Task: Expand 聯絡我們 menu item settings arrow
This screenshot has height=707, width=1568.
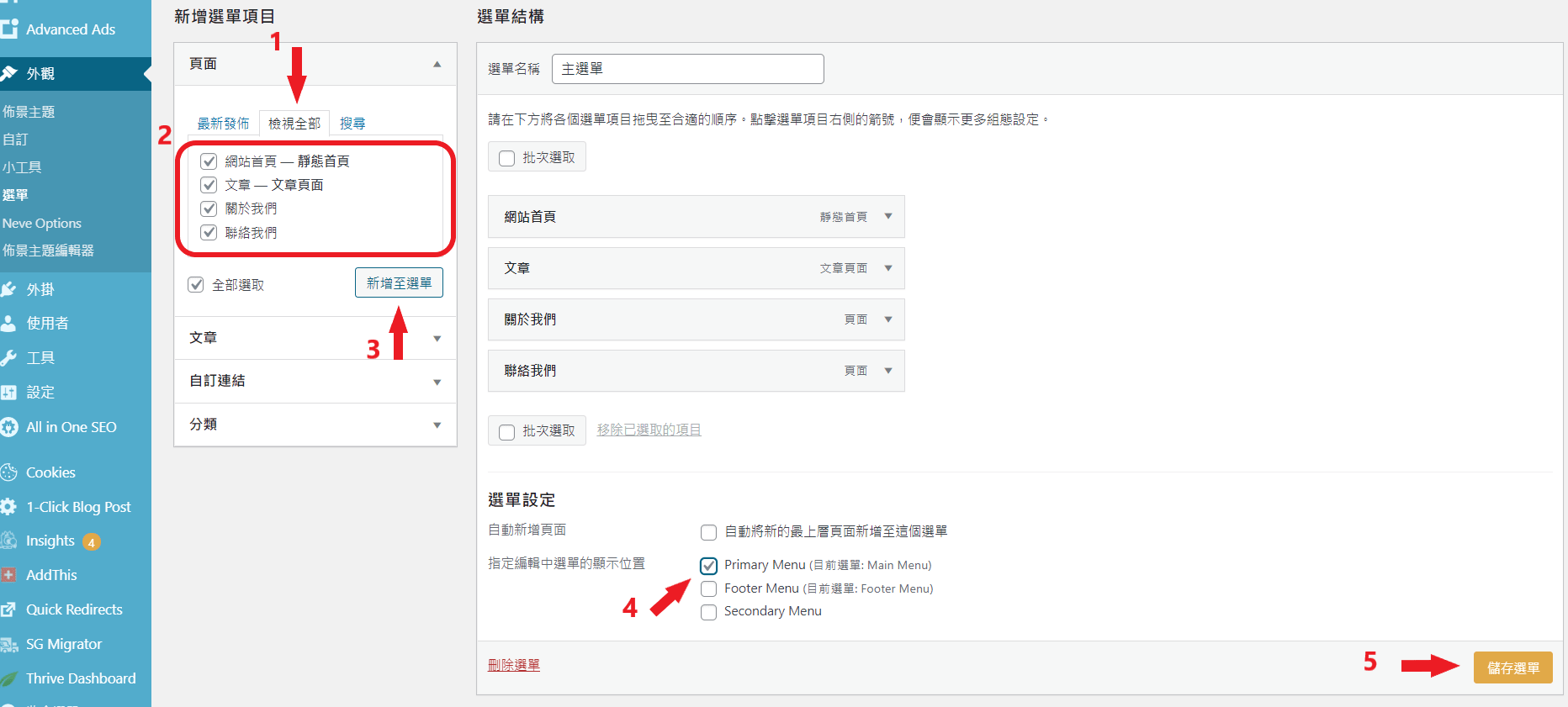Action: 888,371
